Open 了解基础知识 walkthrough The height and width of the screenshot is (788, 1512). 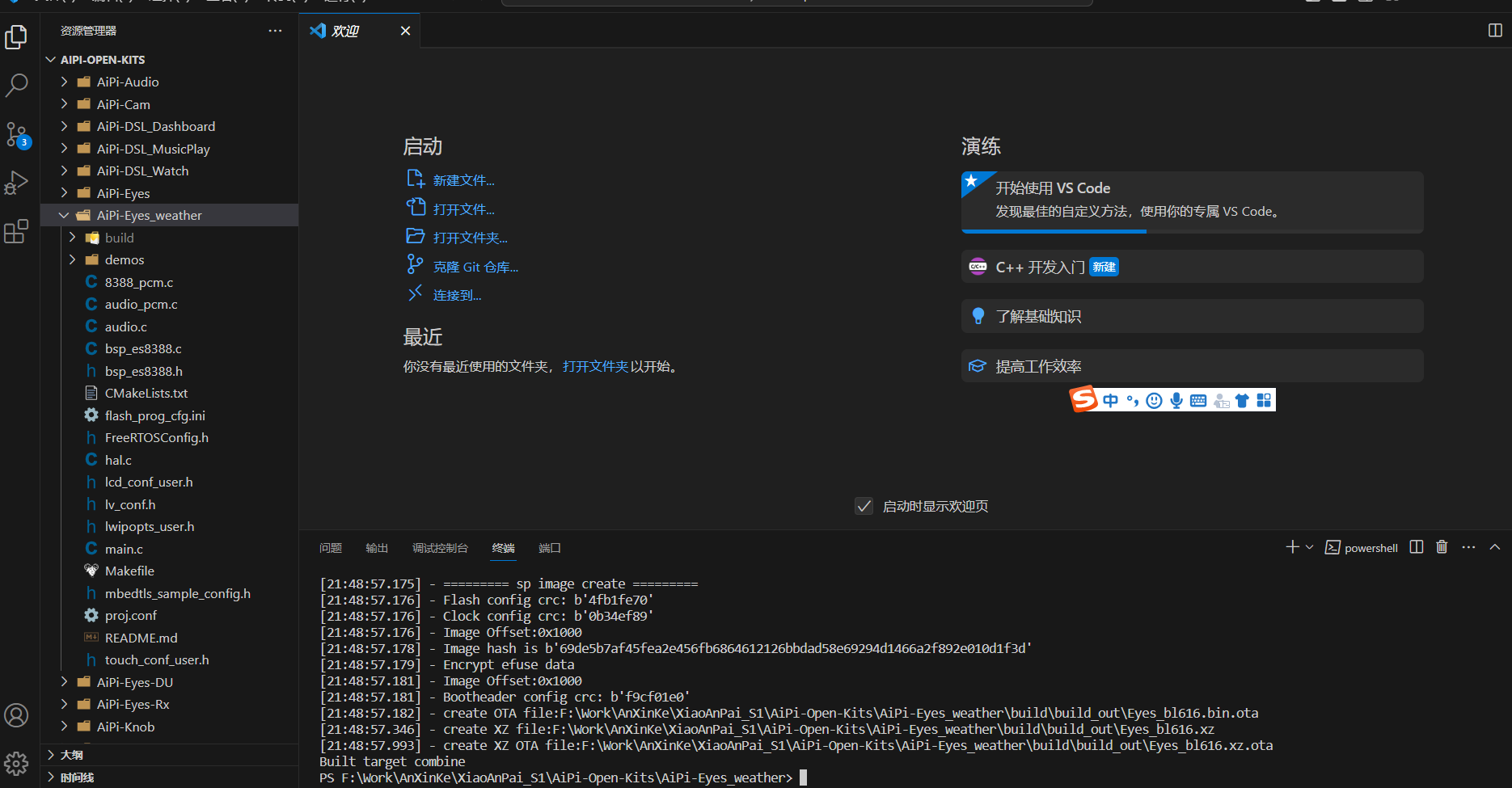click(1192, 316)
